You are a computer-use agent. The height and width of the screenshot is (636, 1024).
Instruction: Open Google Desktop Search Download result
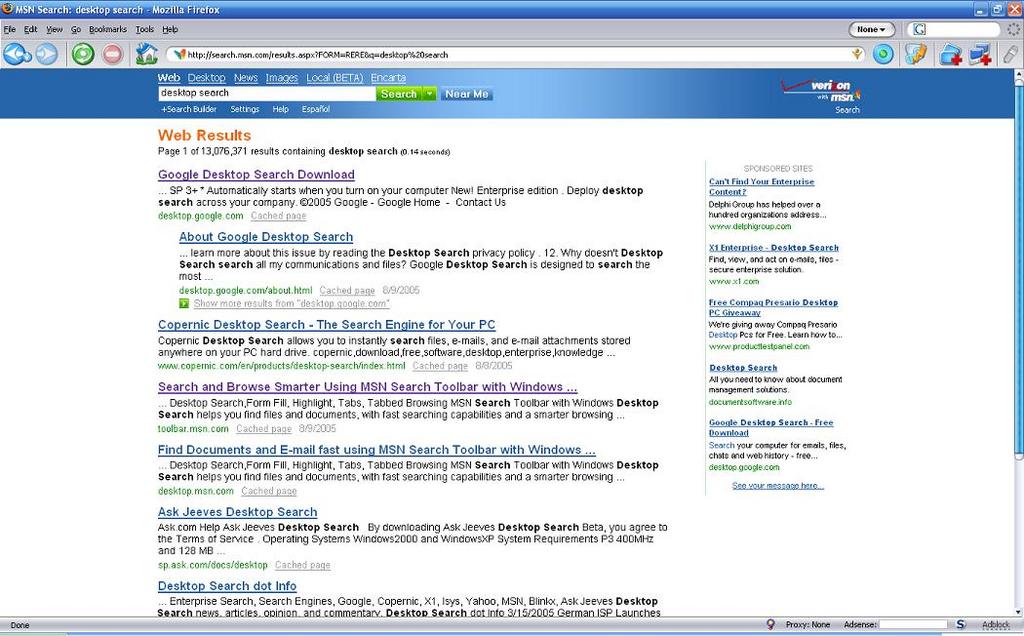coord(256,174)
